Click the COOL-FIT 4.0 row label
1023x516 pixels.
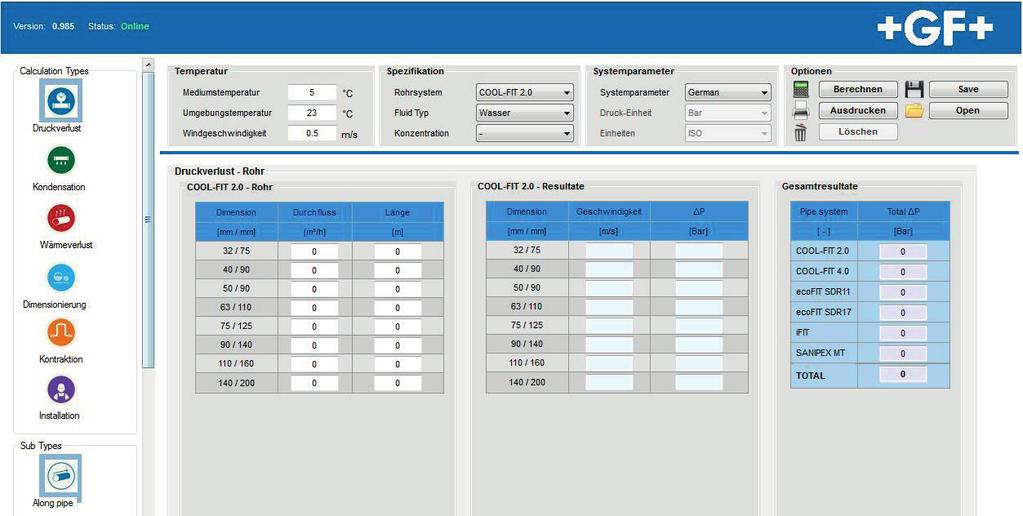[821, 271]
